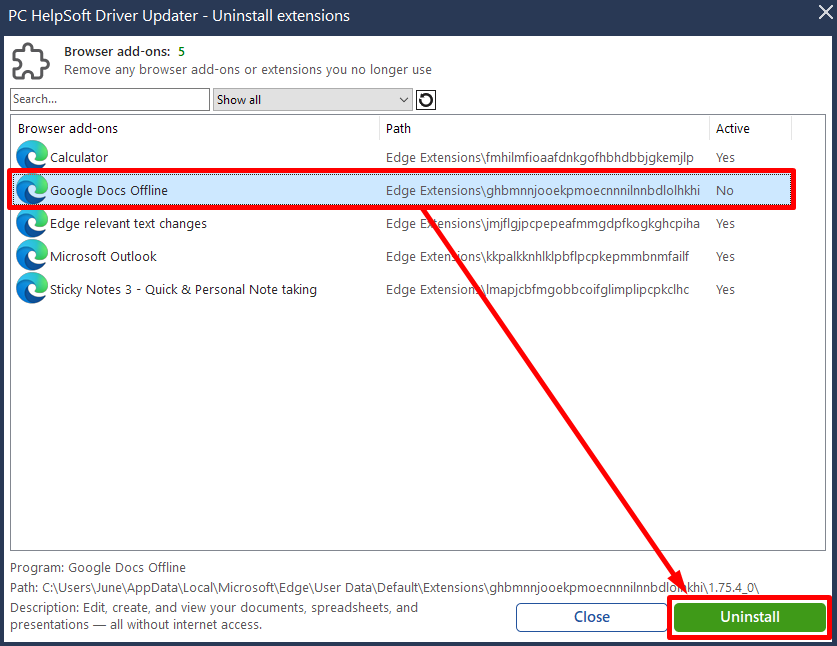837x646 pixels.
Task: Click the Description detail text
Action: click(214, 616)
